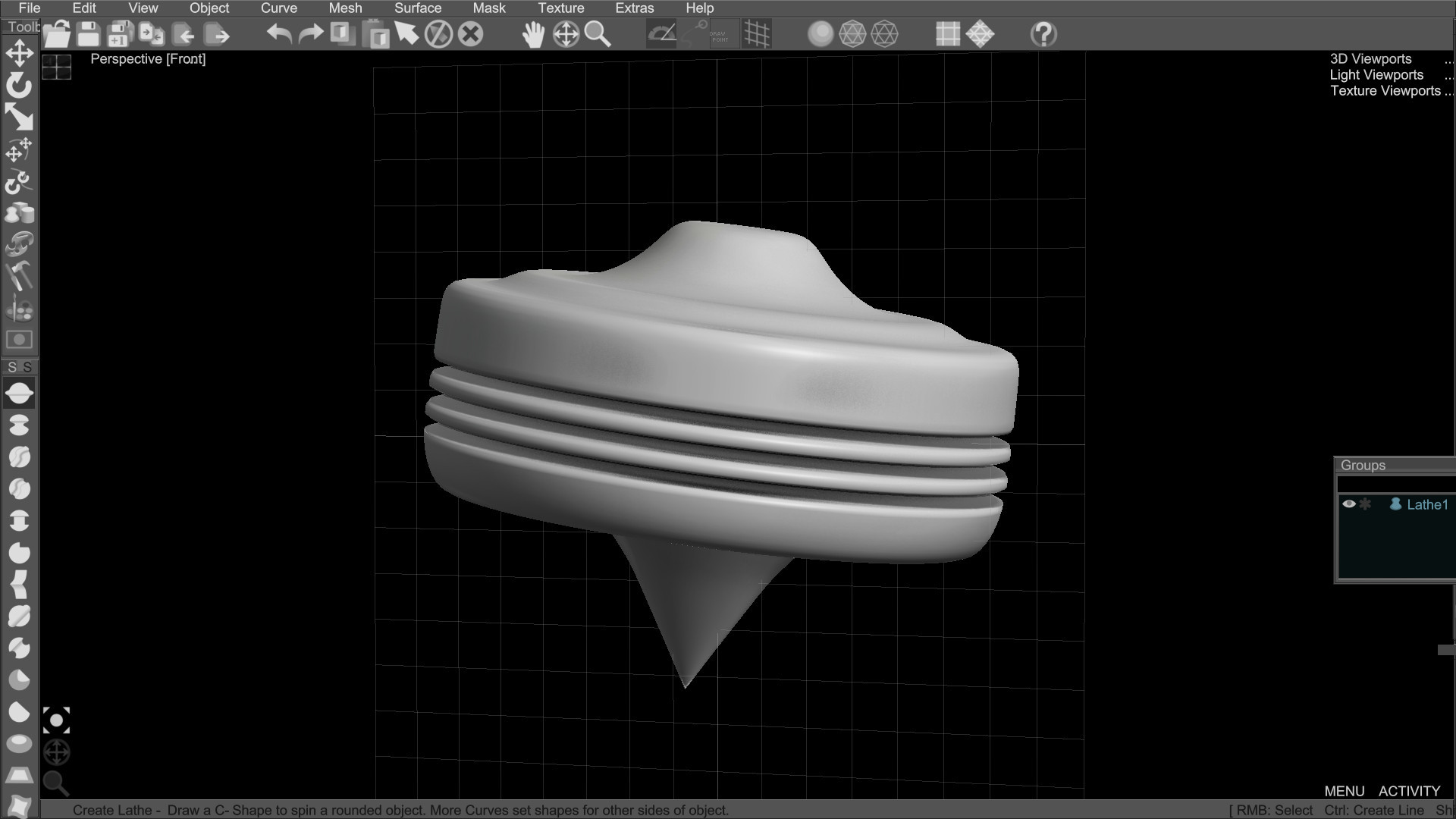1456x819 pixels.
Task: Select the arrow selection tool
Action: [406, 33]
